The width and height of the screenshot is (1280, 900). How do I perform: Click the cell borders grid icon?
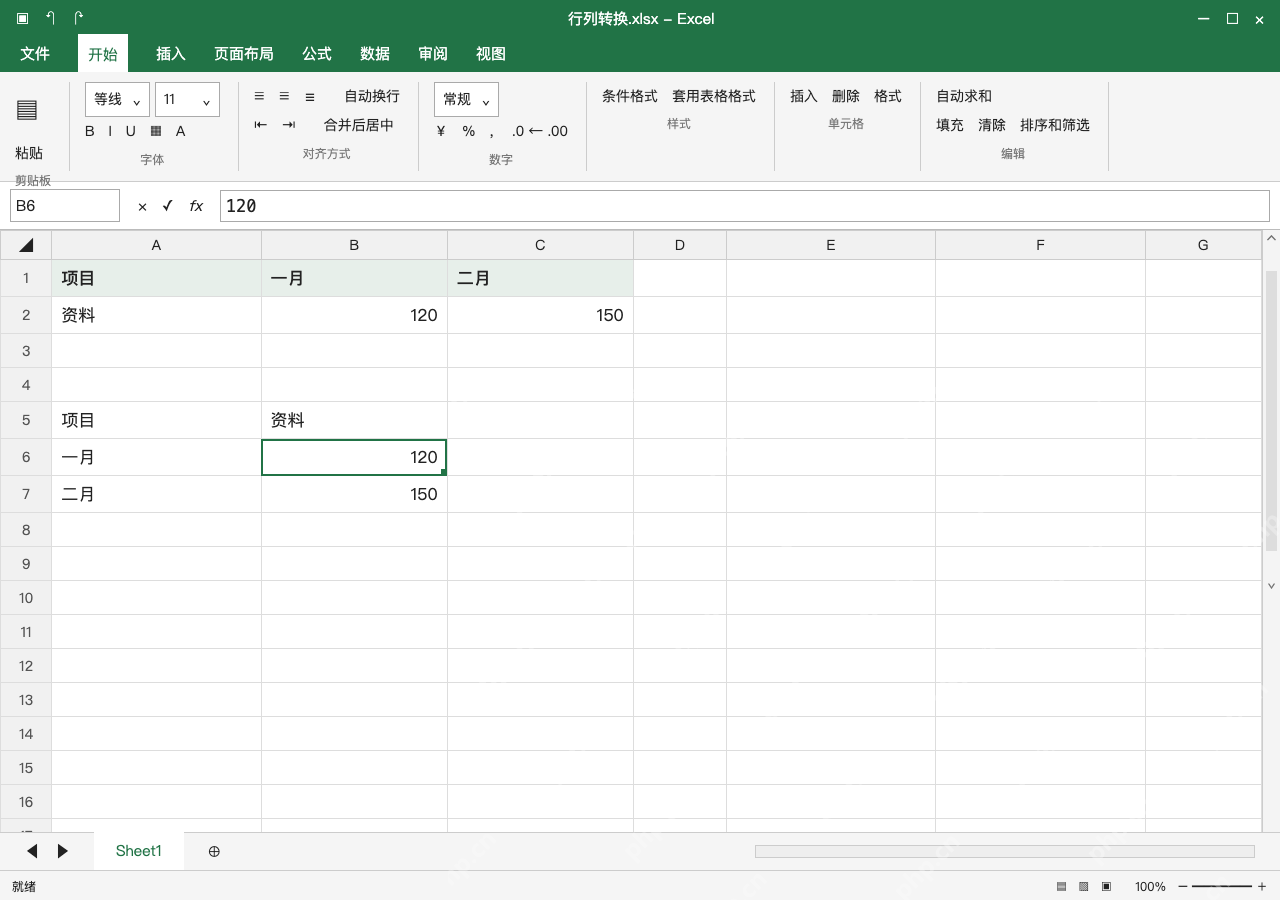156,131
